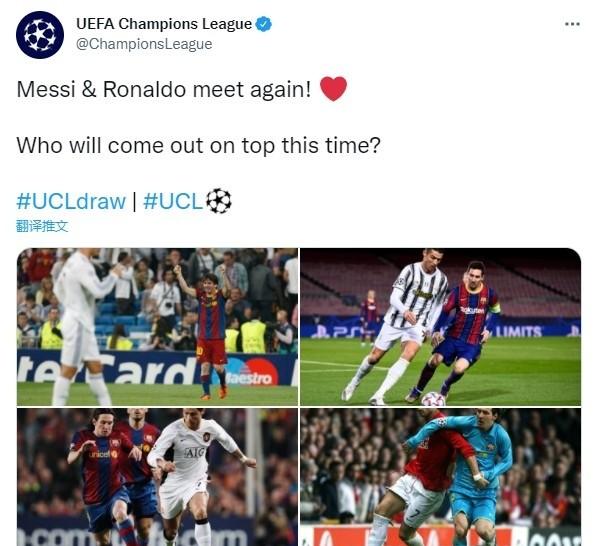
Task: Open the @ChampionsLeague handle link
Action: (144, 44)
